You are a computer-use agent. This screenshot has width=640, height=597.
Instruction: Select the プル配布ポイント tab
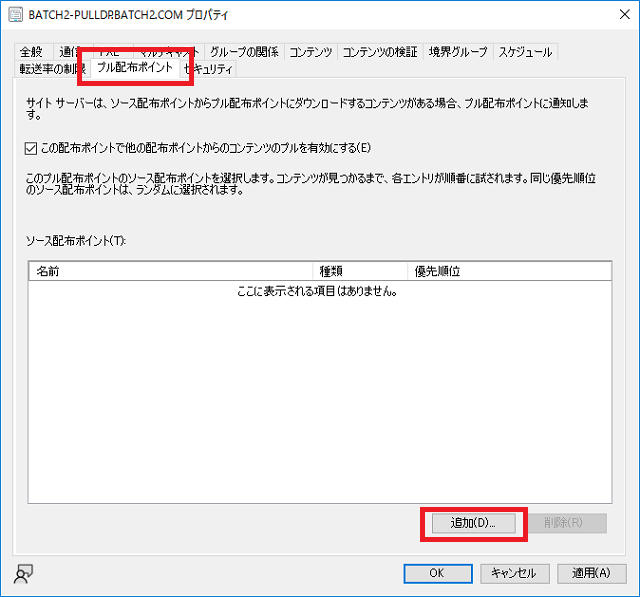[x=135, y=68]
